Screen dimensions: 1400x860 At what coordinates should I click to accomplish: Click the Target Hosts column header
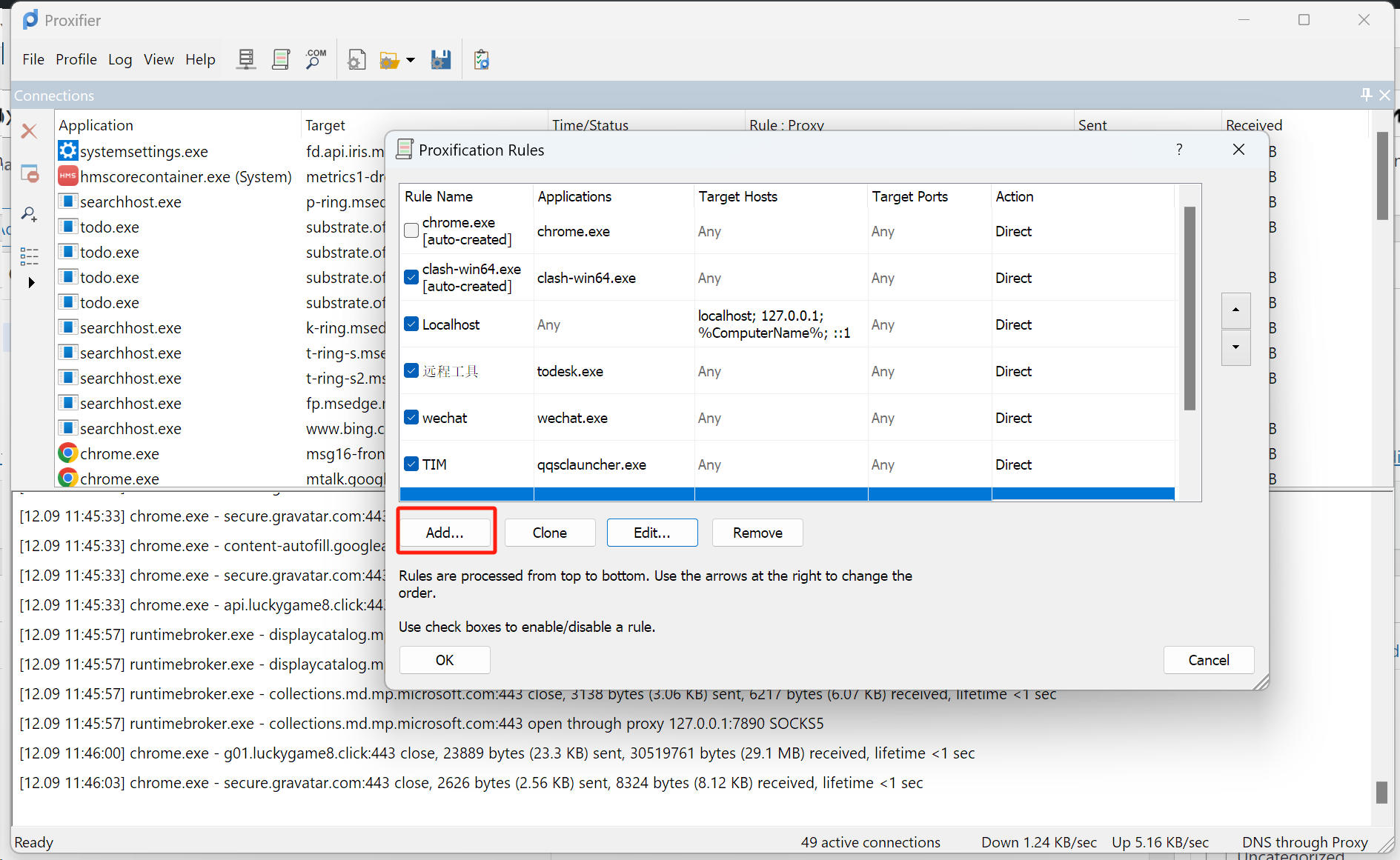pos(781,196)
